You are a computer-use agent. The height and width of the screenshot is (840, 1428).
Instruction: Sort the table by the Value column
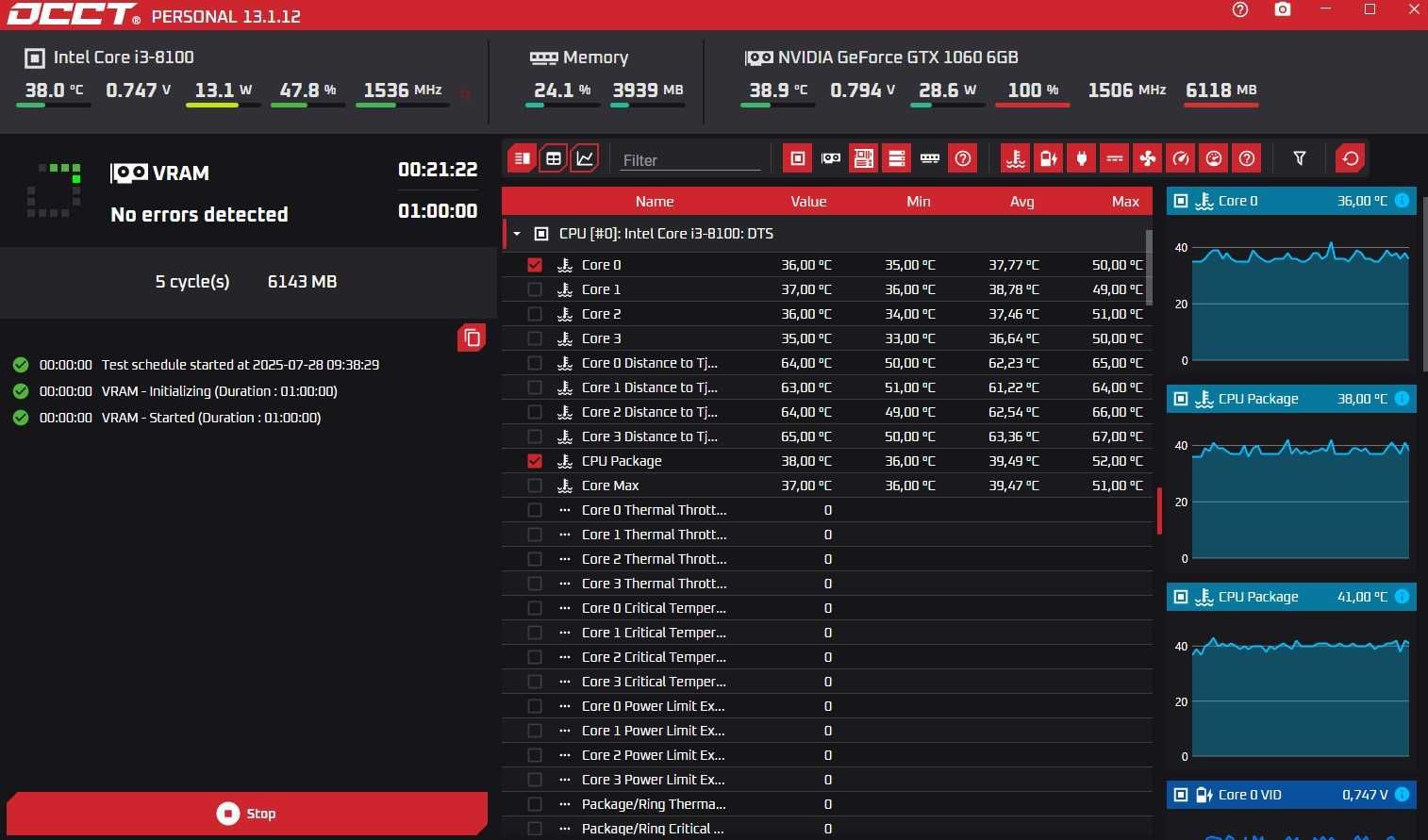808,201
